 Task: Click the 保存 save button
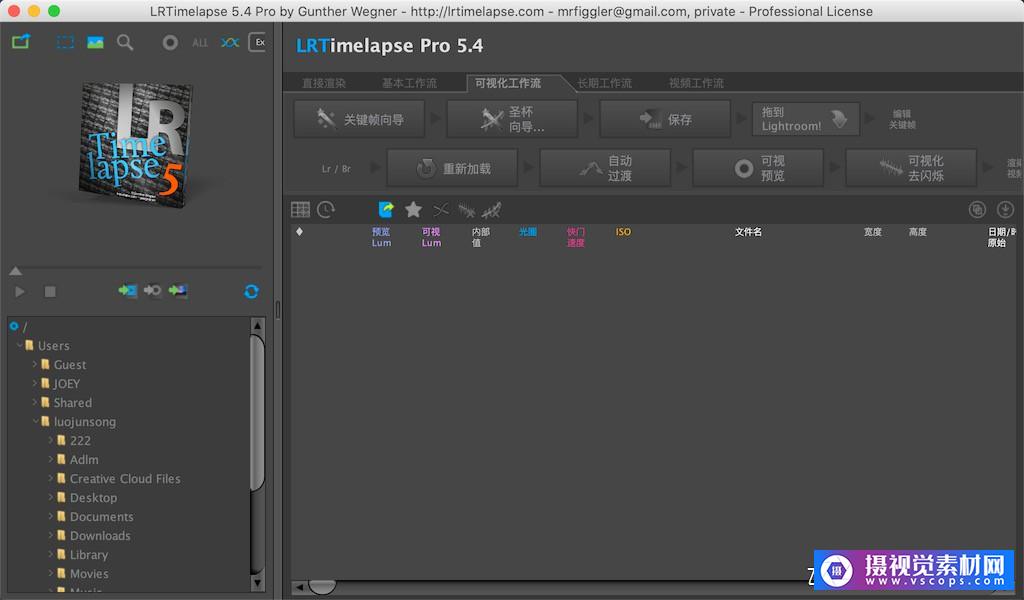pyautogui.click(x=665, y=119)
